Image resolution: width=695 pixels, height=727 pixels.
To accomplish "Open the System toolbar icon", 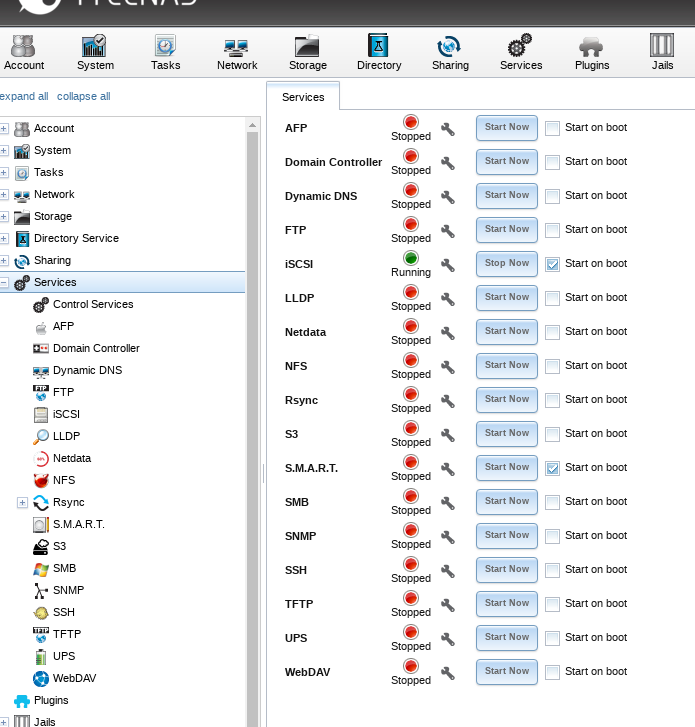I will pos(95,52).
